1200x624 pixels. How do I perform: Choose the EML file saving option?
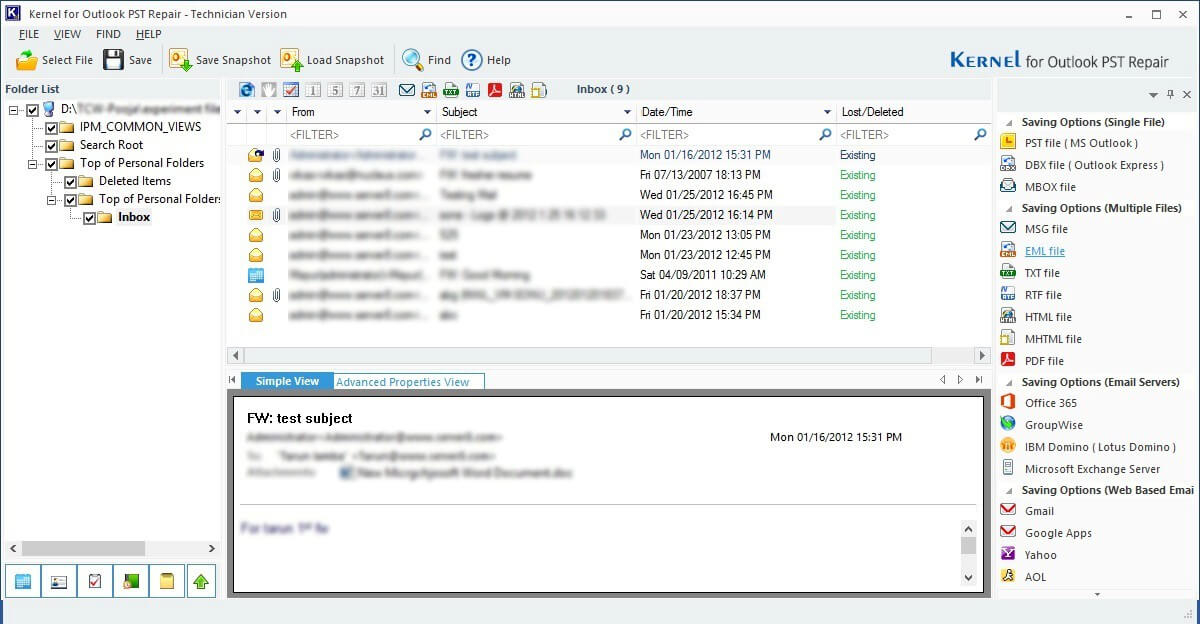pos(1045,251)
